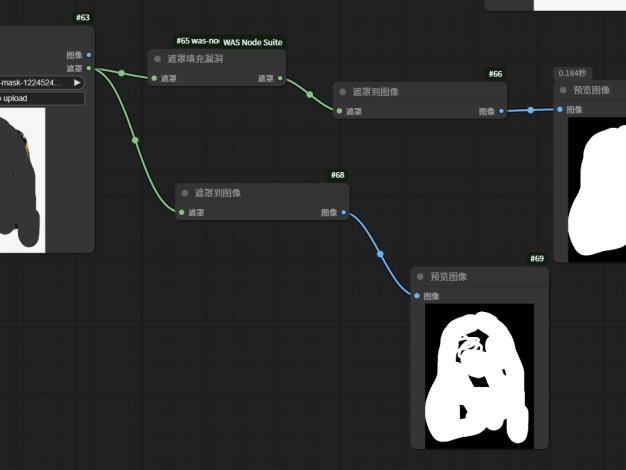Select the 预览图像 title on node #69
Screen dimensions: 626x470
(x=448, y=277)
